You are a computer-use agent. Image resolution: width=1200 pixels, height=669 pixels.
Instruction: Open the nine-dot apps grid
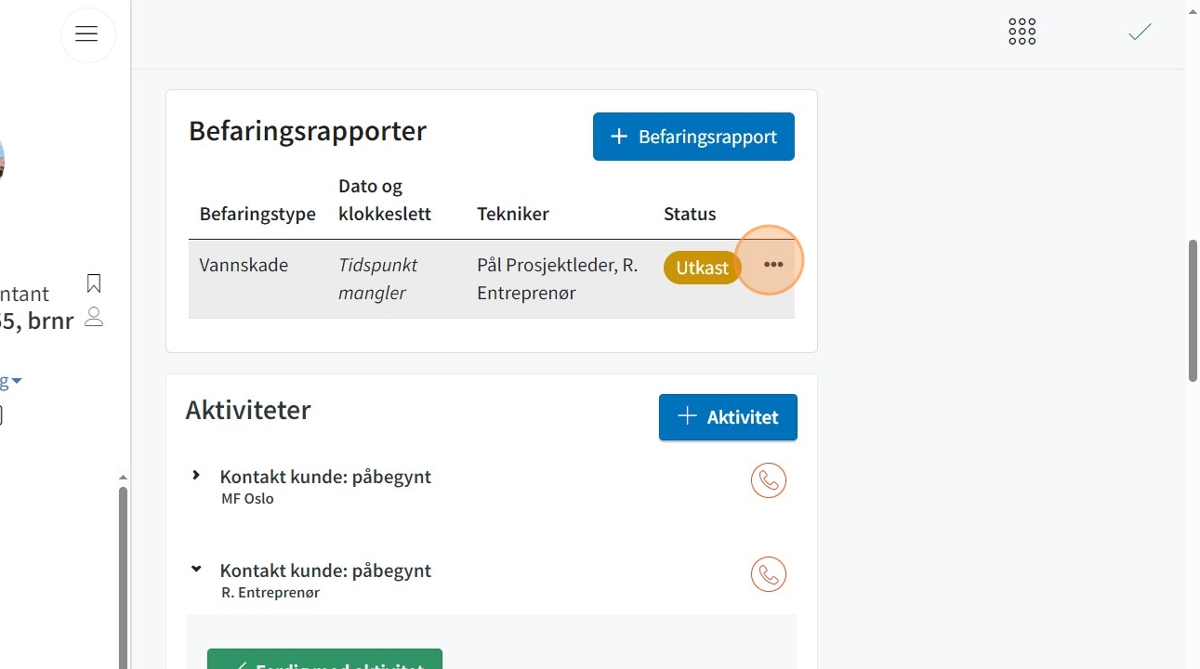(1022, 32)
